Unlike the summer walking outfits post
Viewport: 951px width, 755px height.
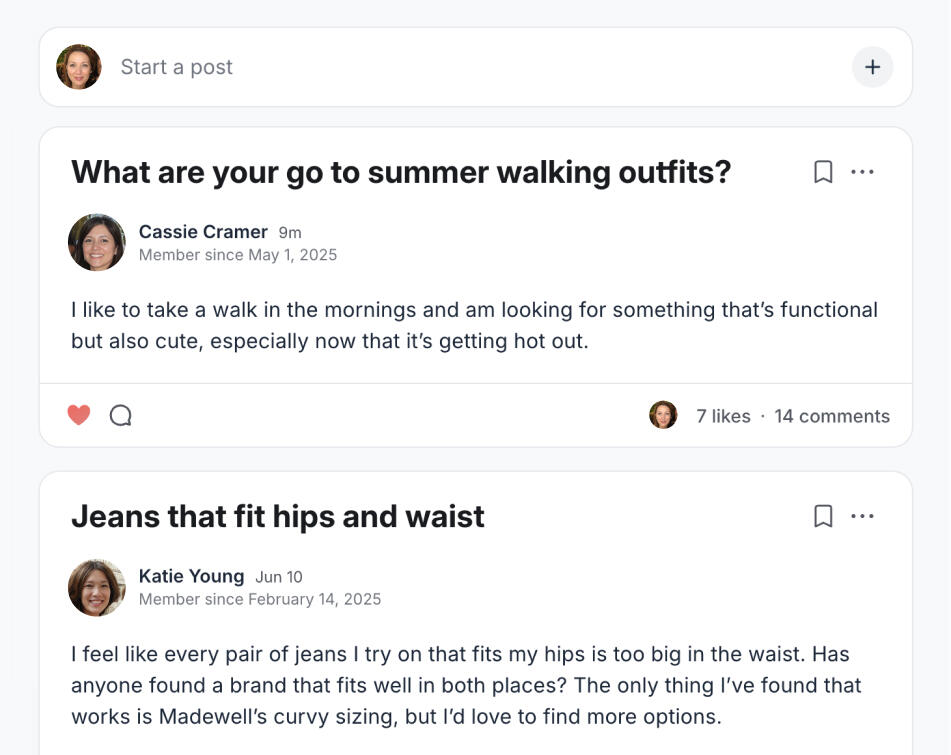(x=79, y=415)
